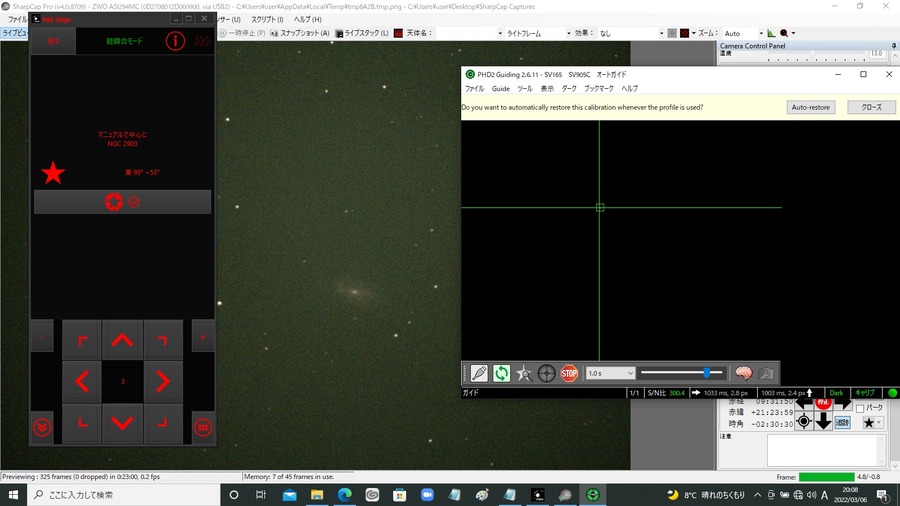Click SharpCap スナップショット button
900x506 pixels.
click(300, 33)
